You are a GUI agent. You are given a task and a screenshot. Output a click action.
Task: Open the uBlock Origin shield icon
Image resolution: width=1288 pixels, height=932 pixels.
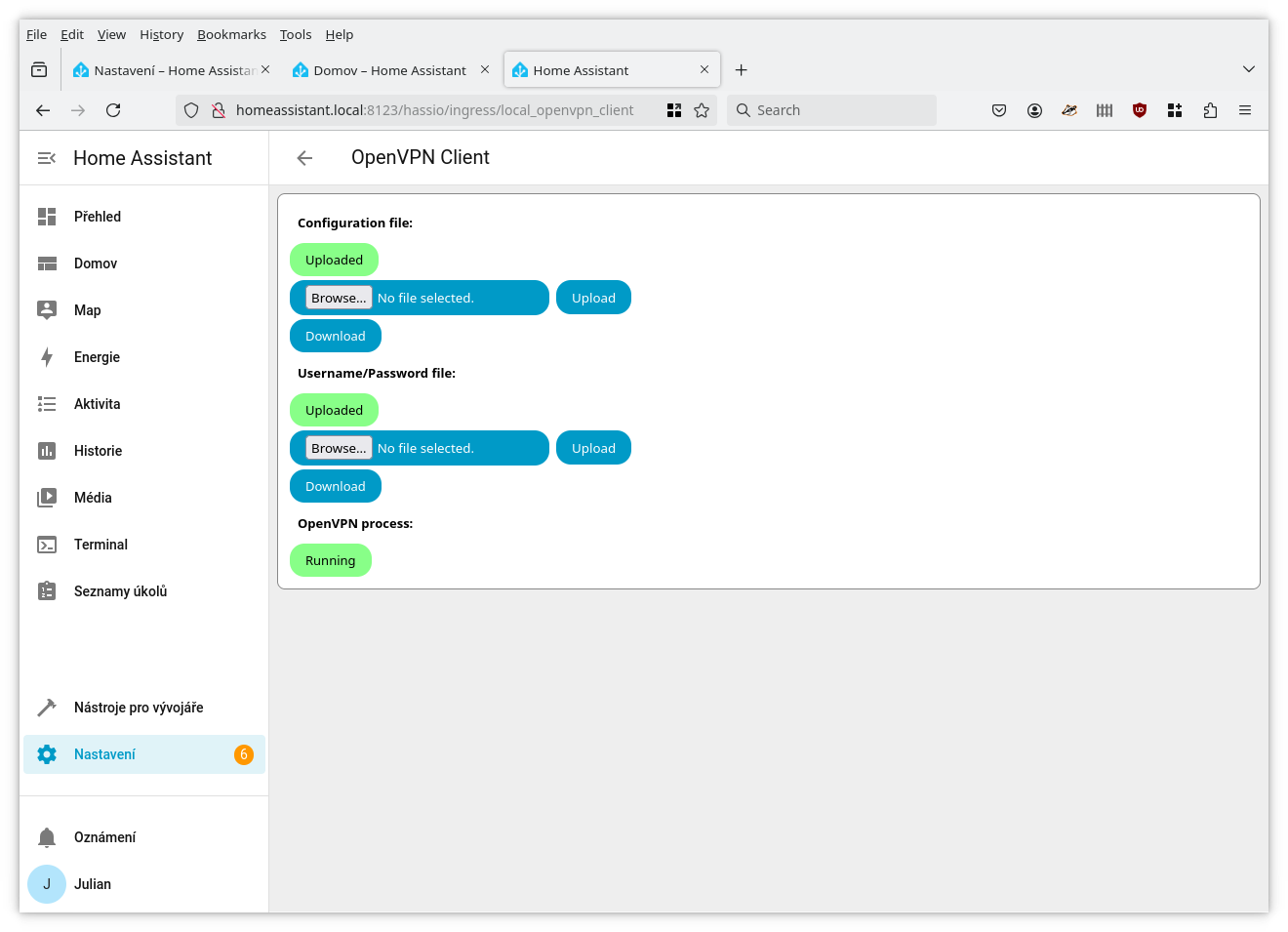(x=1140, y=110)
